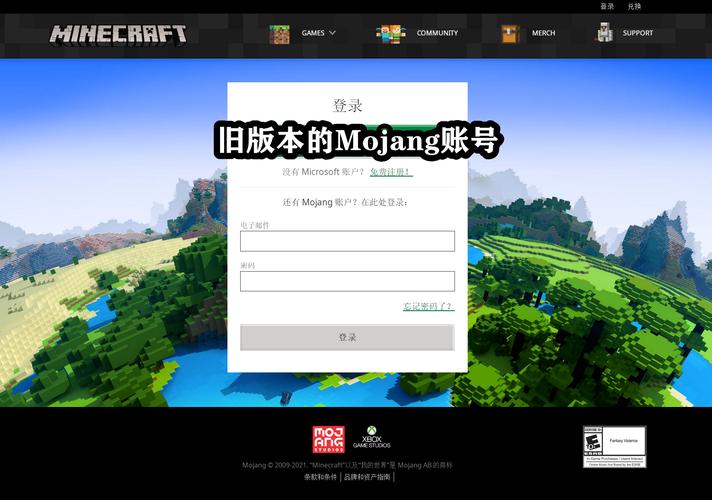Click the 还有 Mojang 账户 text line
The width and height of the screenshot is (712, 500).
pyautogui.click(x=345, y=202)
